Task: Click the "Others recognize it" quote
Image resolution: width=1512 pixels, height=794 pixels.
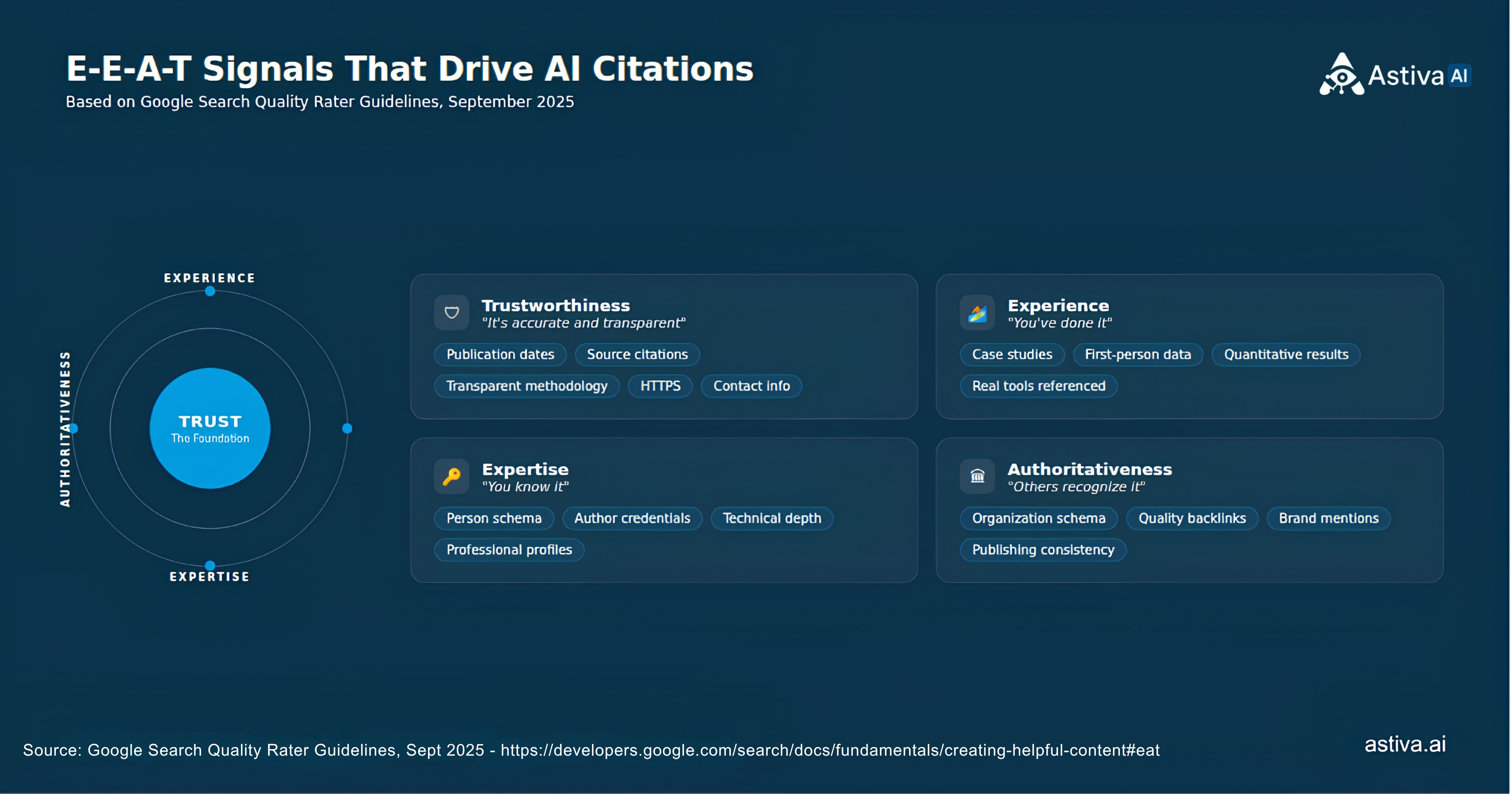Action: 1077,487
